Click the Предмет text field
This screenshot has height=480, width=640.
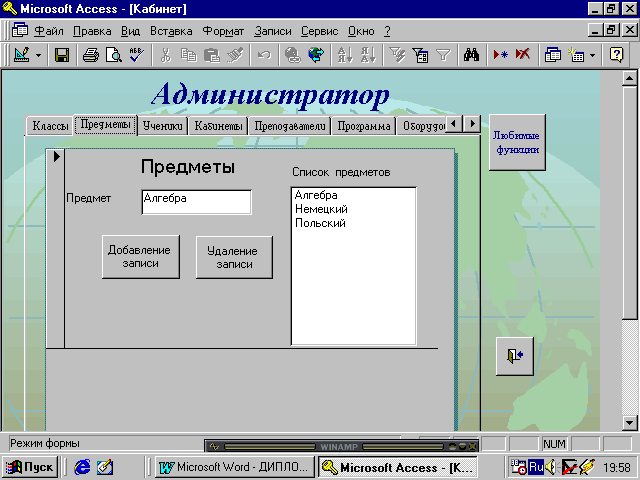pyautogui.click(x=196, y=201)
